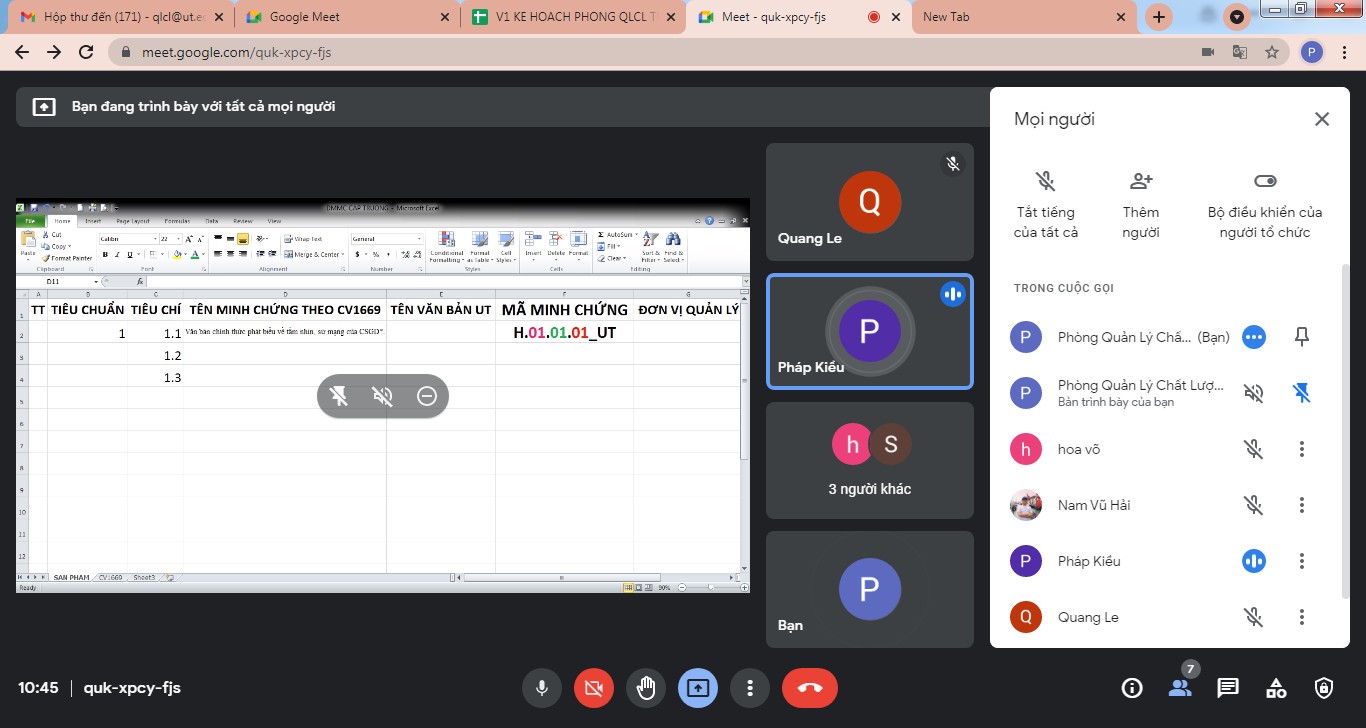Toggle the microphone button
The width and height of the screenshot is (1366, 728).
click(x=542, y=688)
